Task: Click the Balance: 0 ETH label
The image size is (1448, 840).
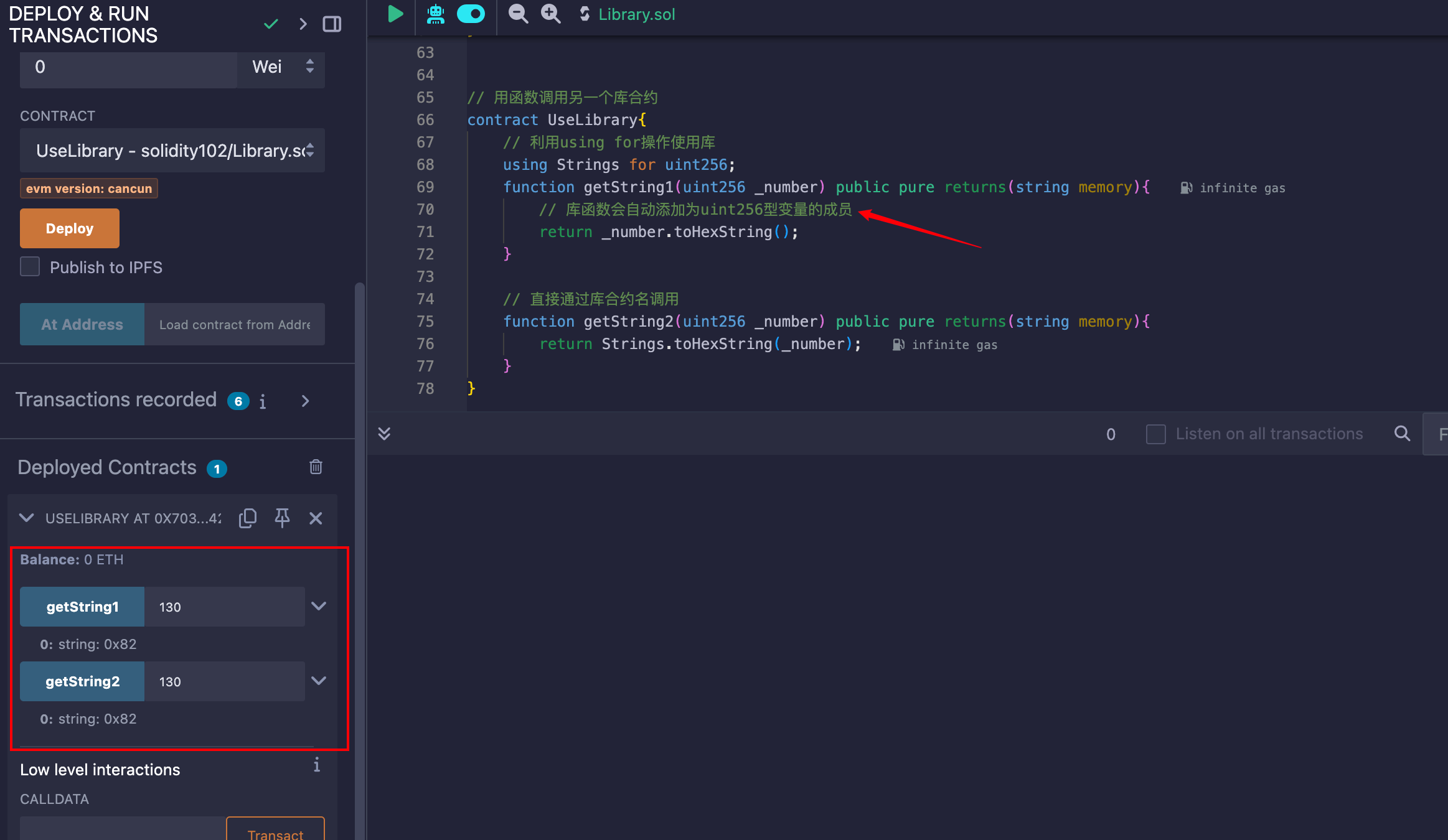Action: click(72, 559)
